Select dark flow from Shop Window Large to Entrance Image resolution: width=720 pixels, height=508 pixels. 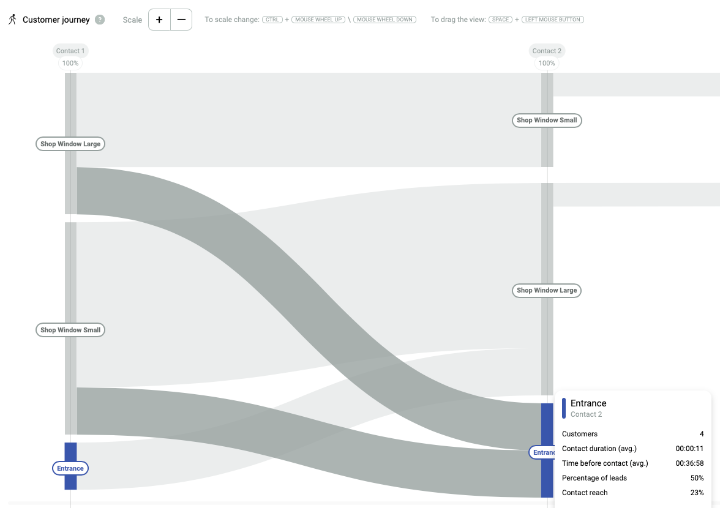(300, 300)
